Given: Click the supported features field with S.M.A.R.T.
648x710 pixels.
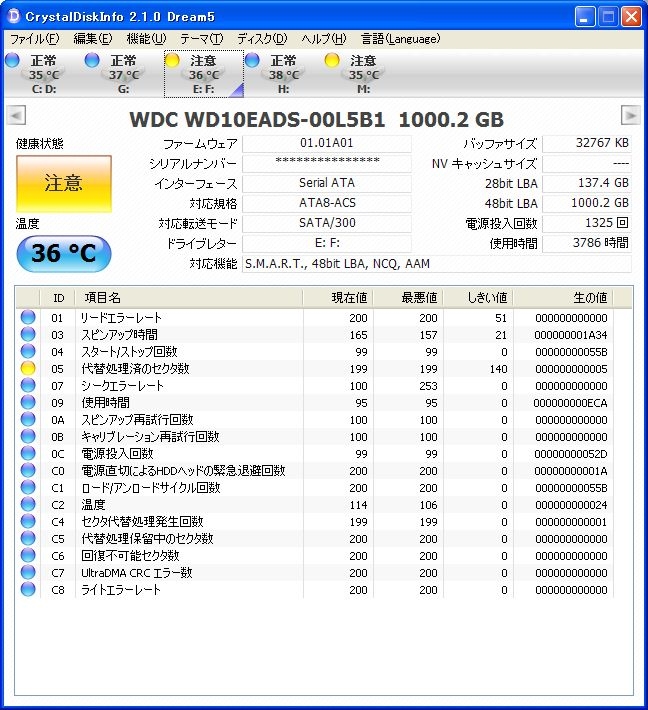Looking at the screenshot, I should [437, 264].
